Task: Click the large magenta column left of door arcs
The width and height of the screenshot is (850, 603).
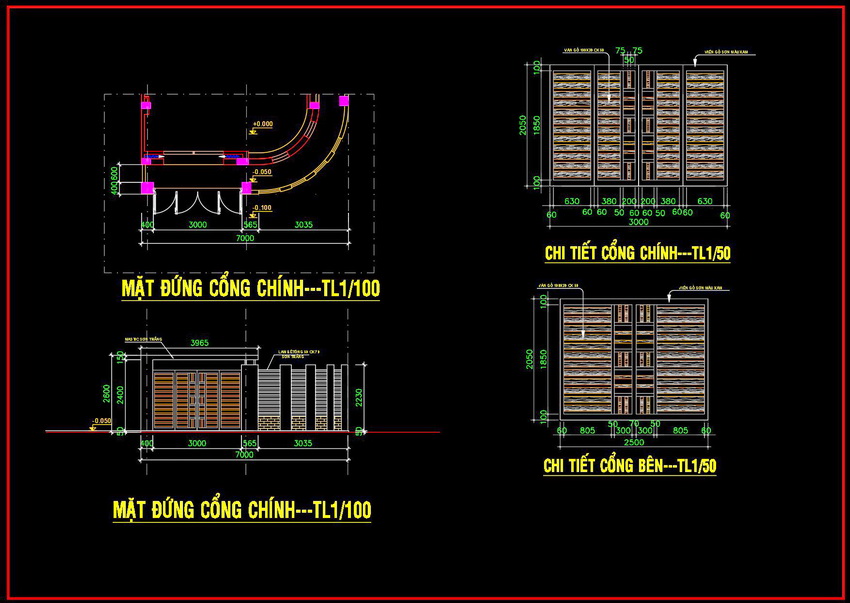Action: (147, 187)
